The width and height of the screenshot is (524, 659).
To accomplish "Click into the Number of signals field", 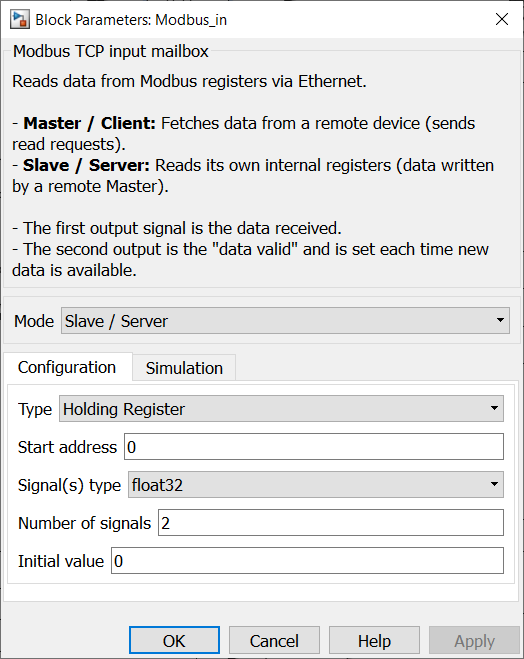I will pyautogui.click(x=331, y=523).
